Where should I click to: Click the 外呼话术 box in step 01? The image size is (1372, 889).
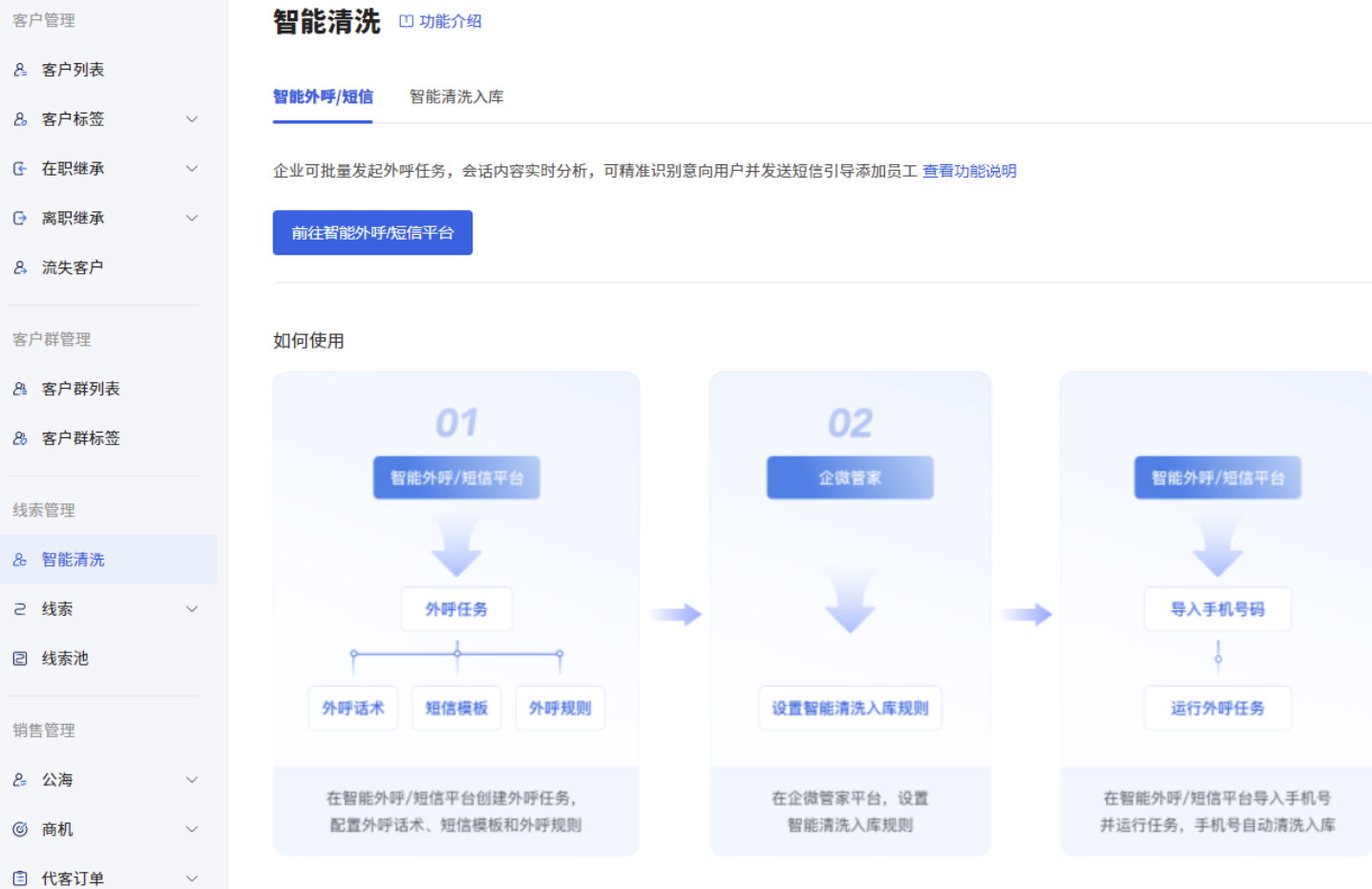(x=353, y=709)
